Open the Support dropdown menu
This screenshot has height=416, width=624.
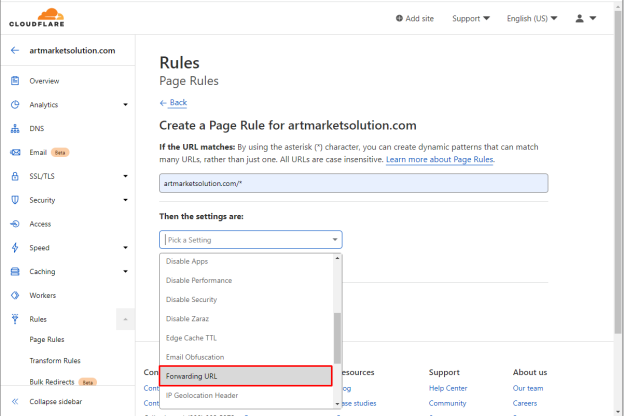click(471, 19)
